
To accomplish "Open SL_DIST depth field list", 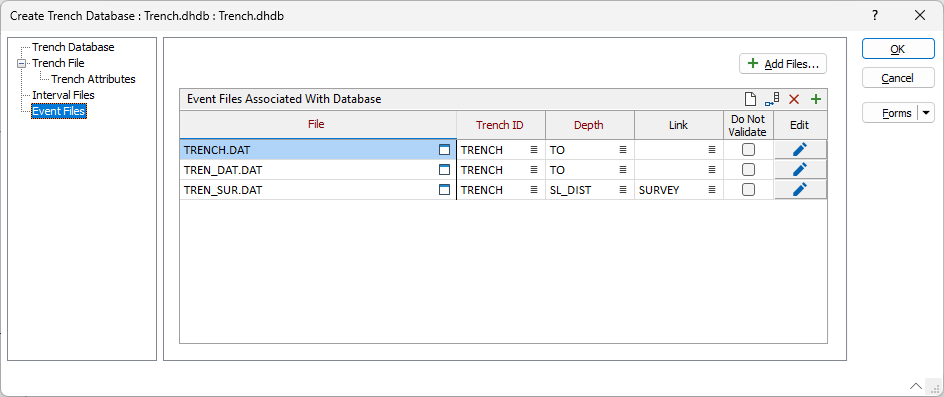I will 623,190.
